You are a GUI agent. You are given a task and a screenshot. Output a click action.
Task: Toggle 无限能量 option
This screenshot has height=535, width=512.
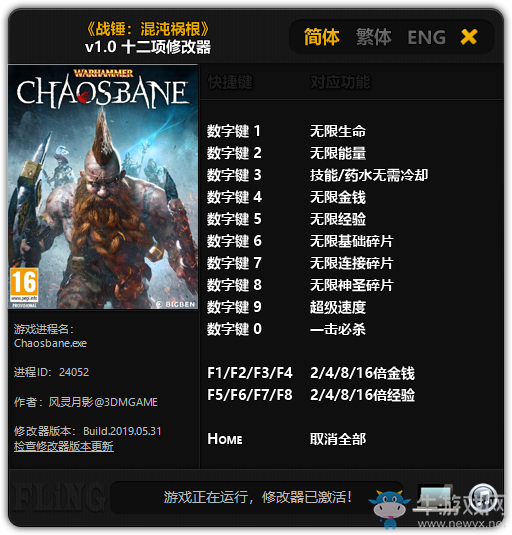pos(338,153)
